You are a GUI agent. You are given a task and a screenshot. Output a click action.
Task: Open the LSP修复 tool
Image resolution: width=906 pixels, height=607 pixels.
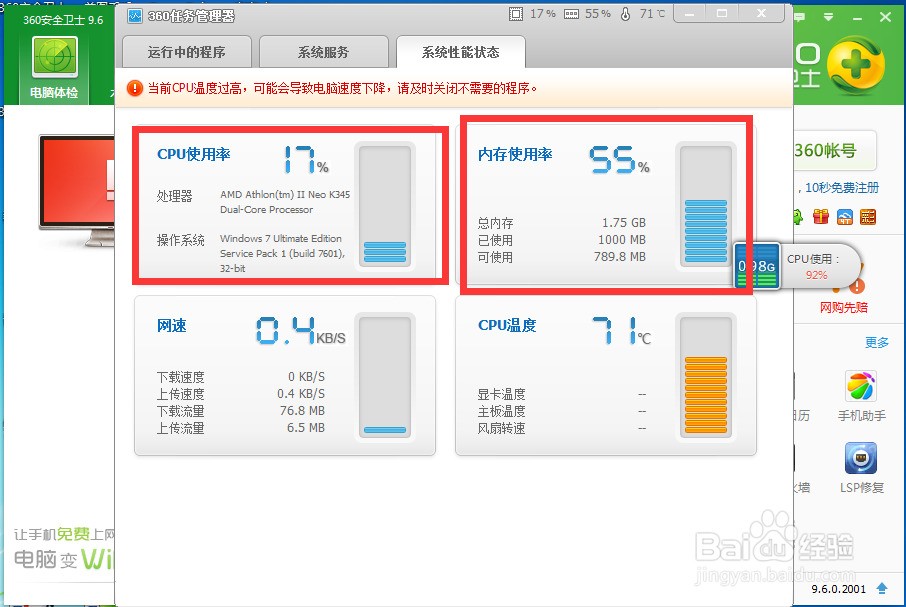pos(861,468)
